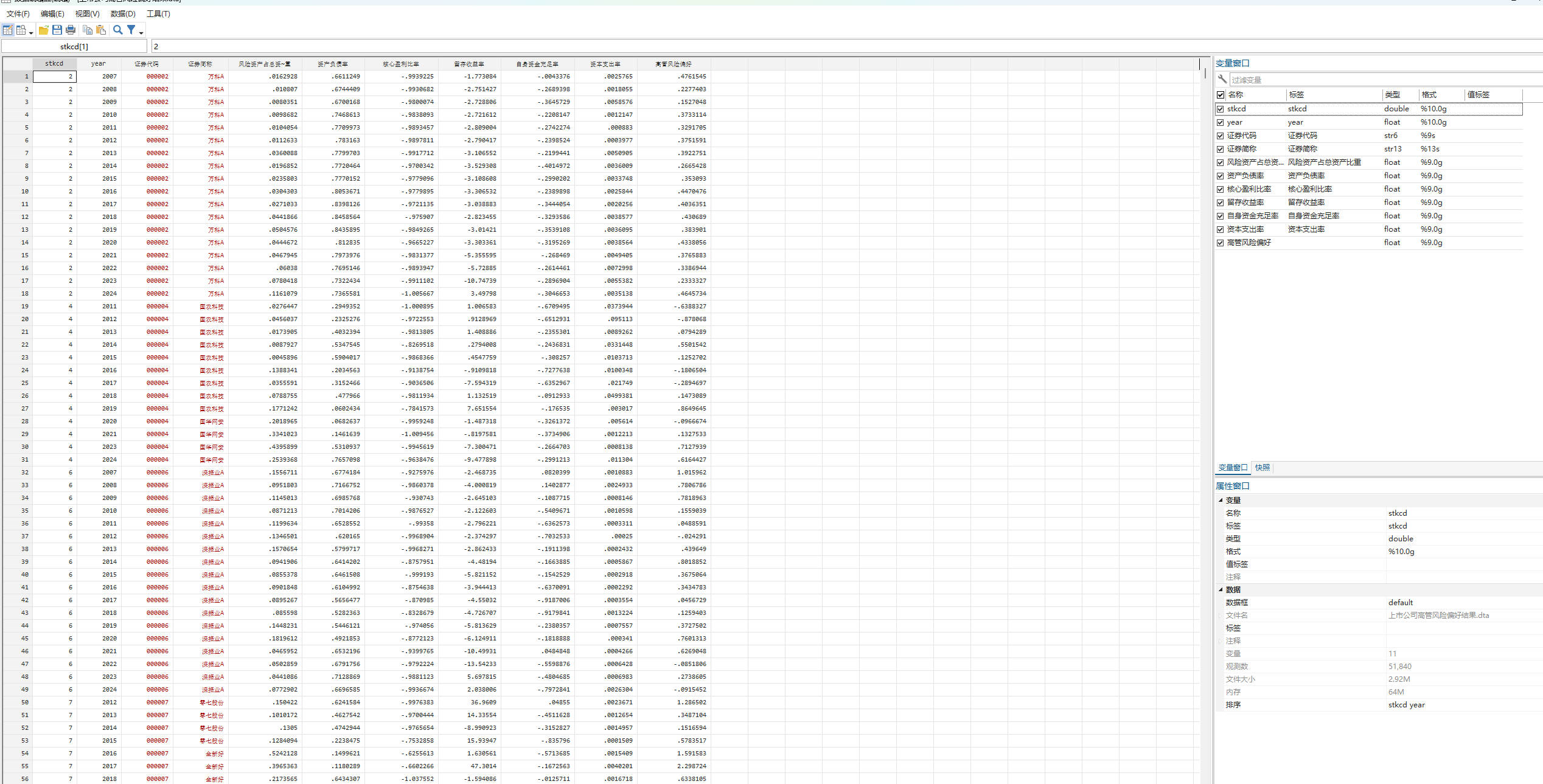Click the open file folder icon
Image resolution: width=1543 pixels, height=784 pixels.
(43, 30)
